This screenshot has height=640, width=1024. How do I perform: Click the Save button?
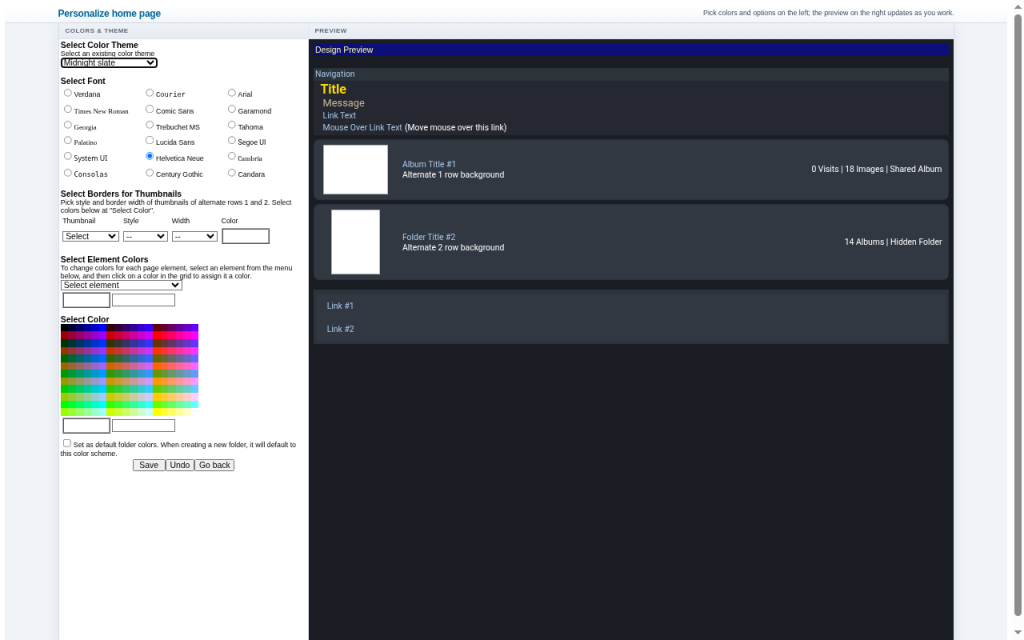click(x=149, y=465)
